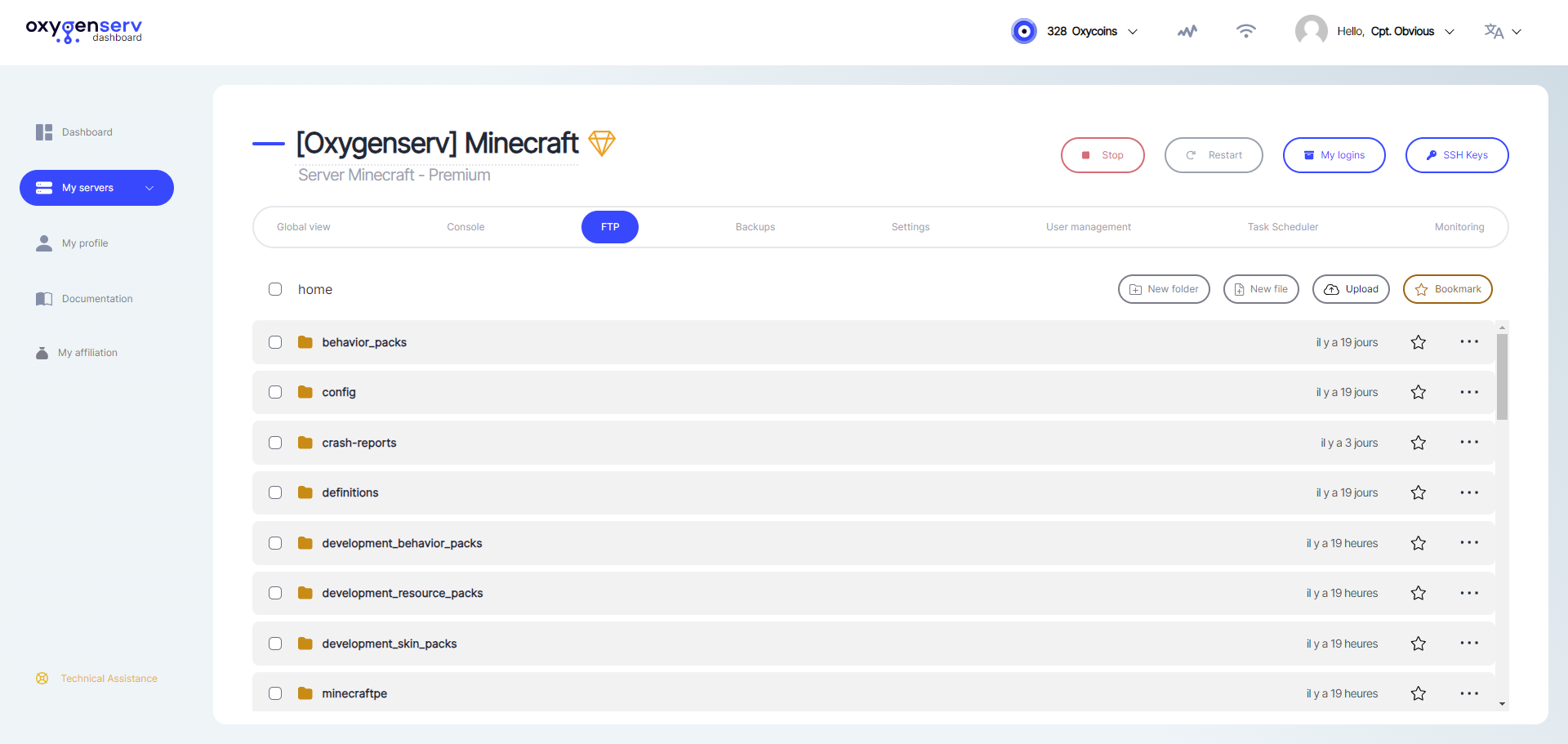This screenshot has width=1568, height=744.
Task: Star the development_behavior_packs folder
Action: 1419,543
